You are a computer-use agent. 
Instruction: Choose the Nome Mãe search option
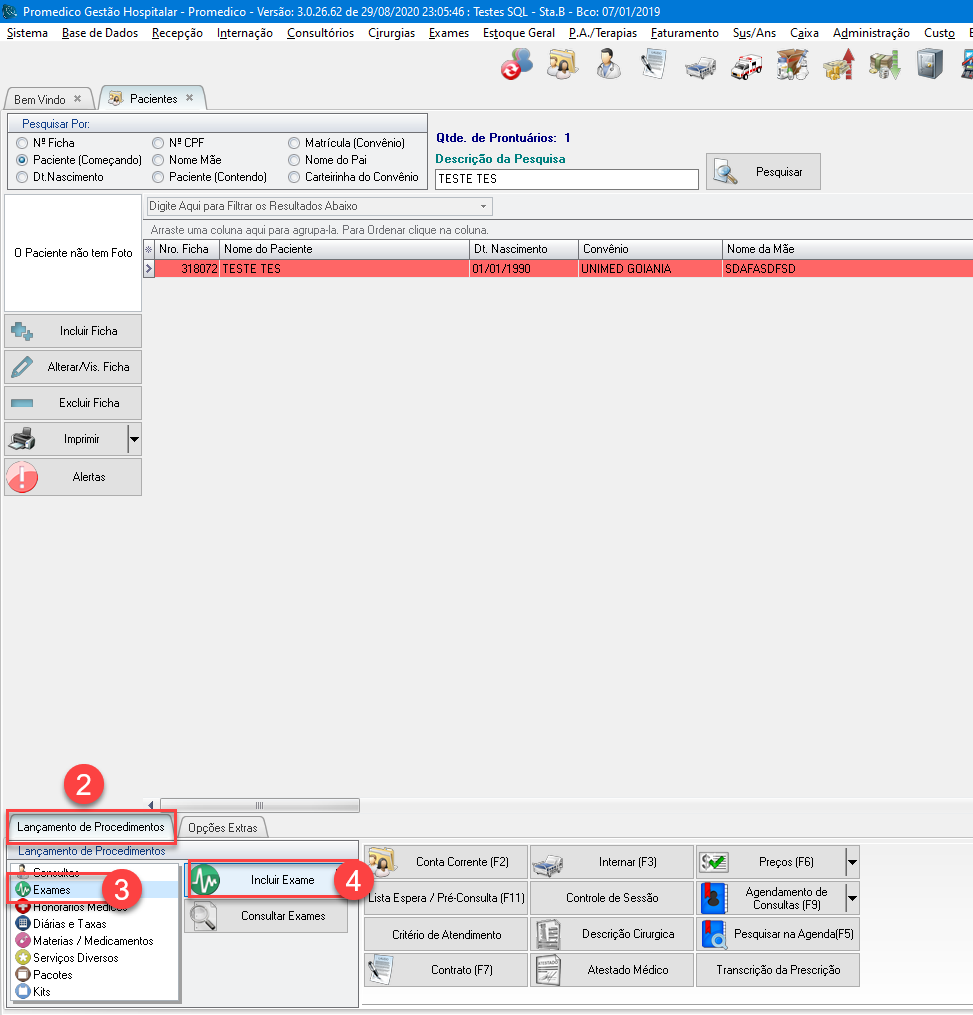[x=158, y=160]
